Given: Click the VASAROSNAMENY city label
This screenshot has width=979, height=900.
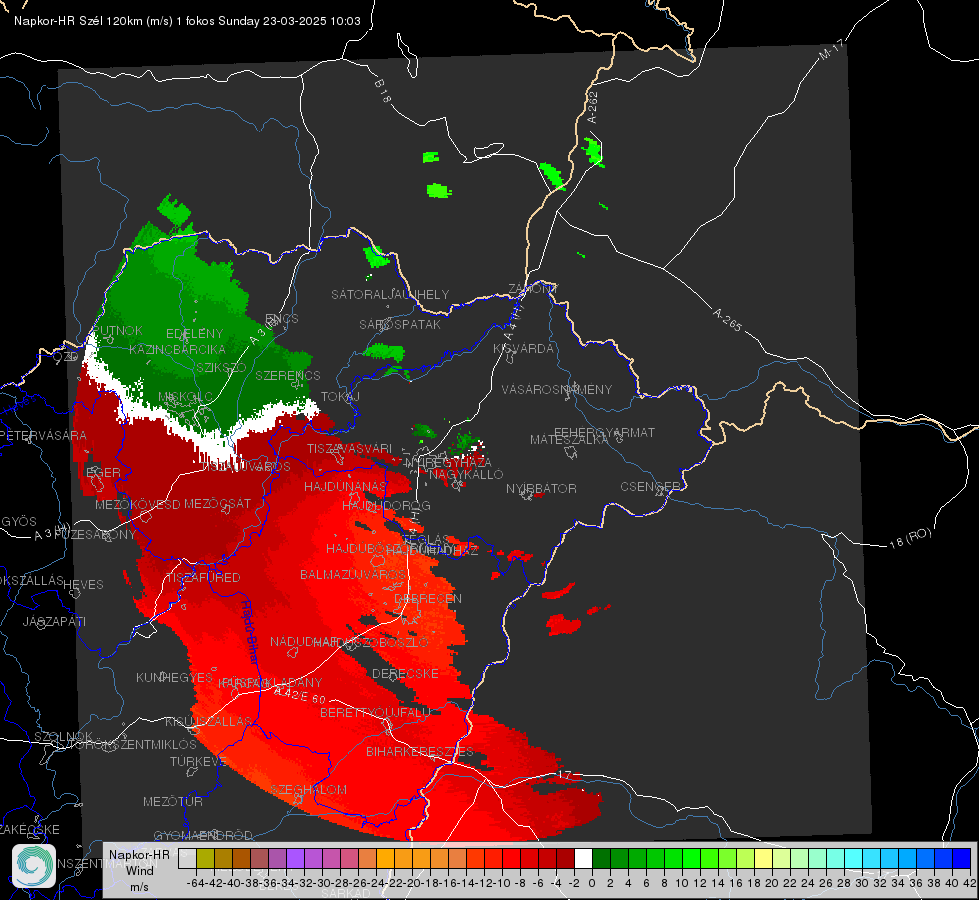Looking at the screenshot, I should tap(557, 390).
